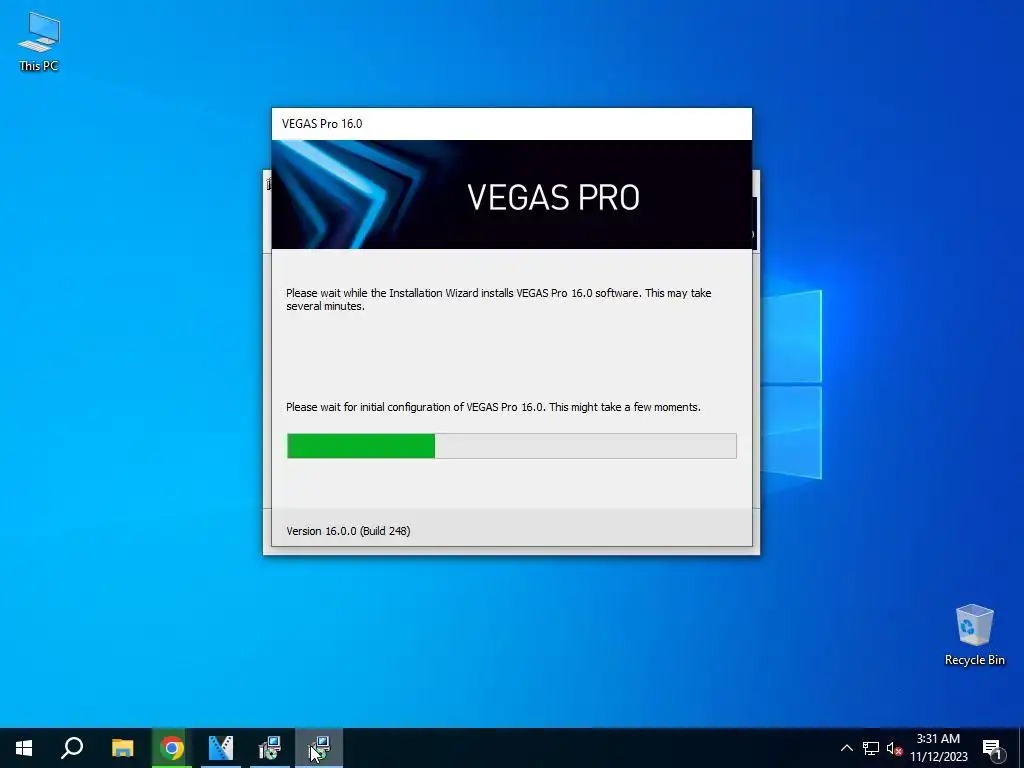
Task: Show hidden system tray icons
Action: point(846,748)
